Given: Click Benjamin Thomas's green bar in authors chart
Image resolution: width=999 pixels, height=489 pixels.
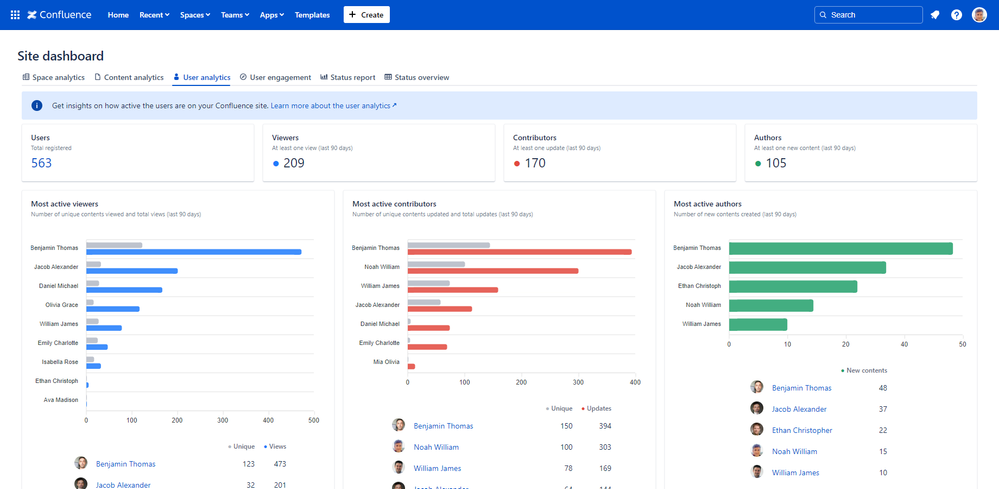Looking at the screenshot, I should click(x=840, y=248).
